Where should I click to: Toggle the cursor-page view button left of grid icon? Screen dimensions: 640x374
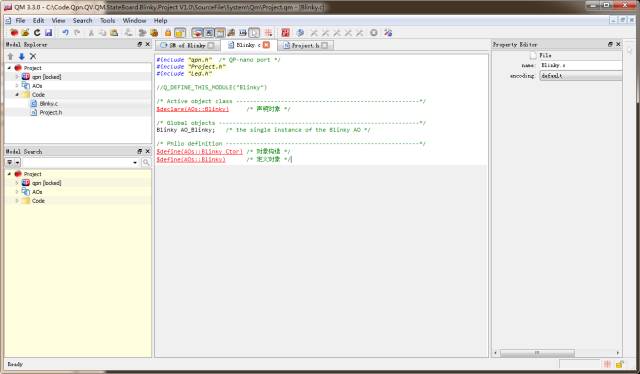click(254, 33)
